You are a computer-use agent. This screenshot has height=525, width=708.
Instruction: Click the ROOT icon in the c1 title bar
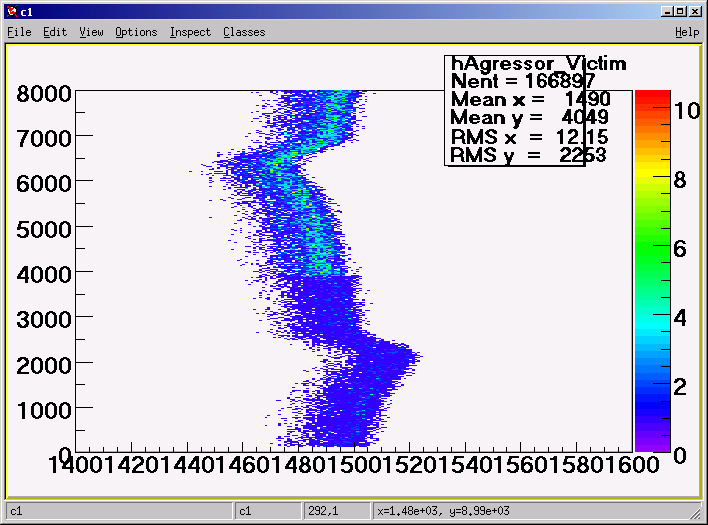coord(13,12)
